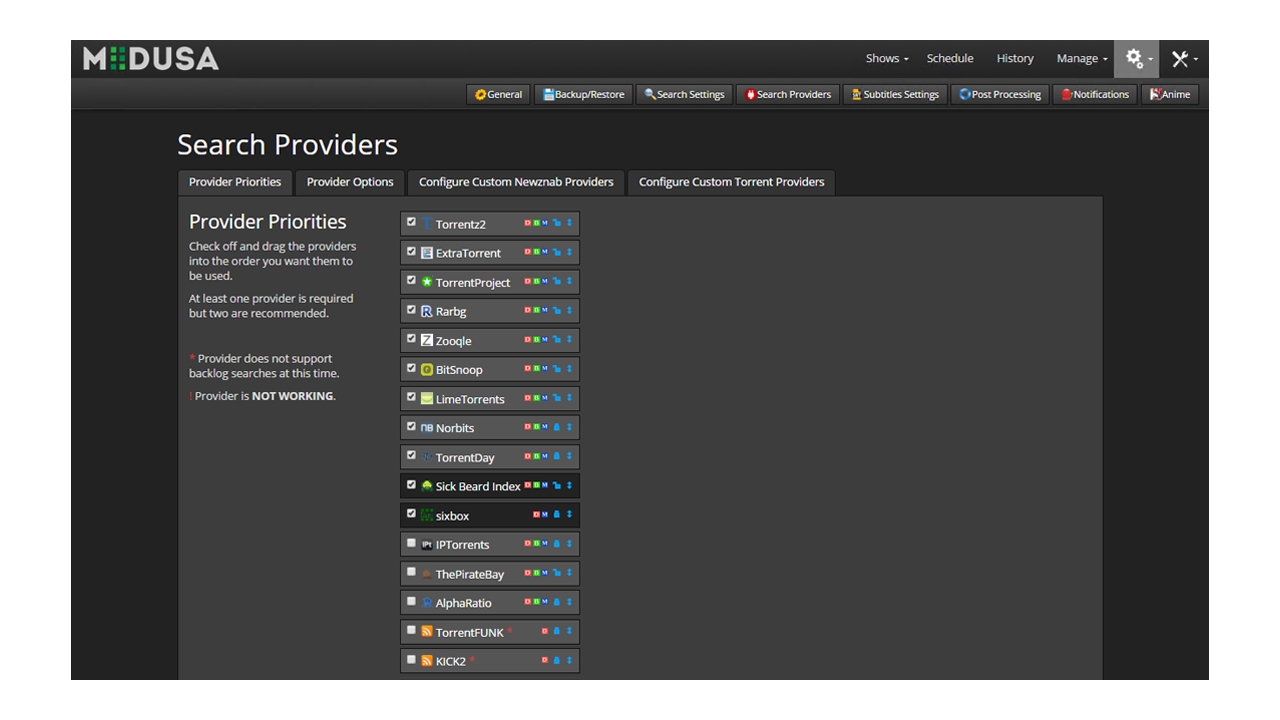The height and width of the screenshot is (720, 1280).
Task: Click the move arrows on the Torrentz2 row
Action: click(569, 224)
